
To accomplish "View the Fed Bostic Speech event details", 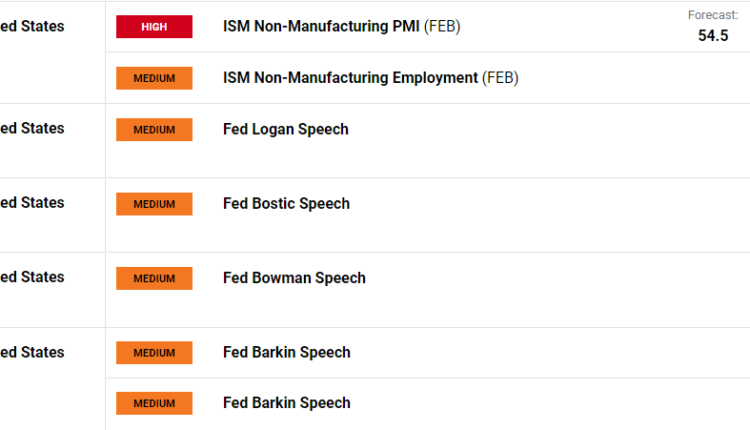I will tap(286, 204).
